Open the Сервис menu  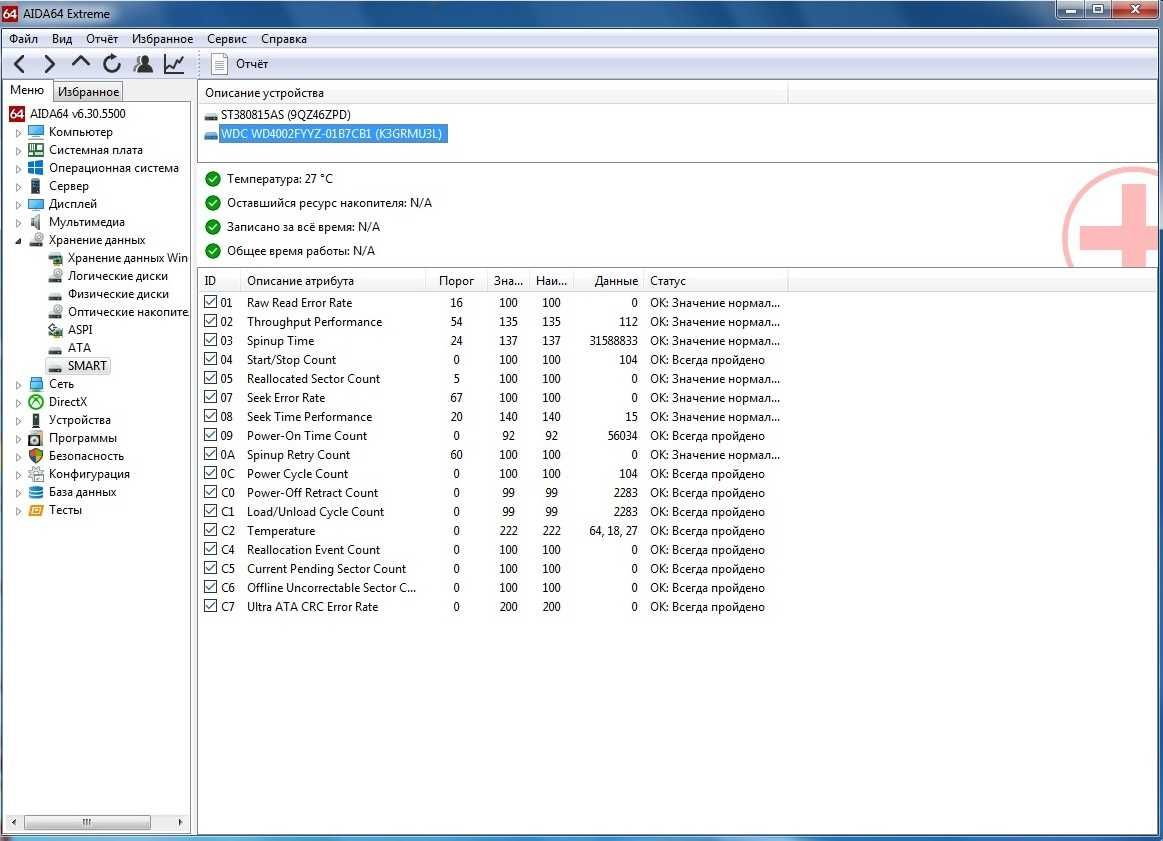tap(227, 39)
